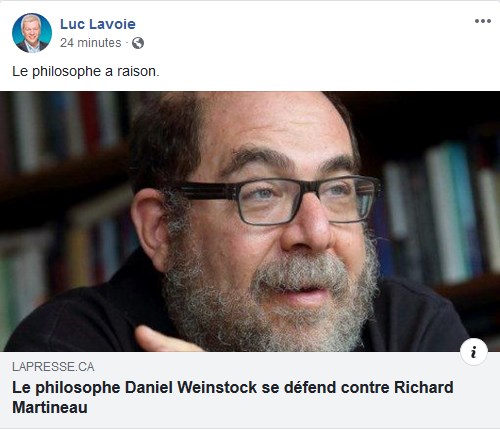500x430 pixels.
Task: Click the globe public audience icon
Action: pyautogui.click(x=138, y=43)
